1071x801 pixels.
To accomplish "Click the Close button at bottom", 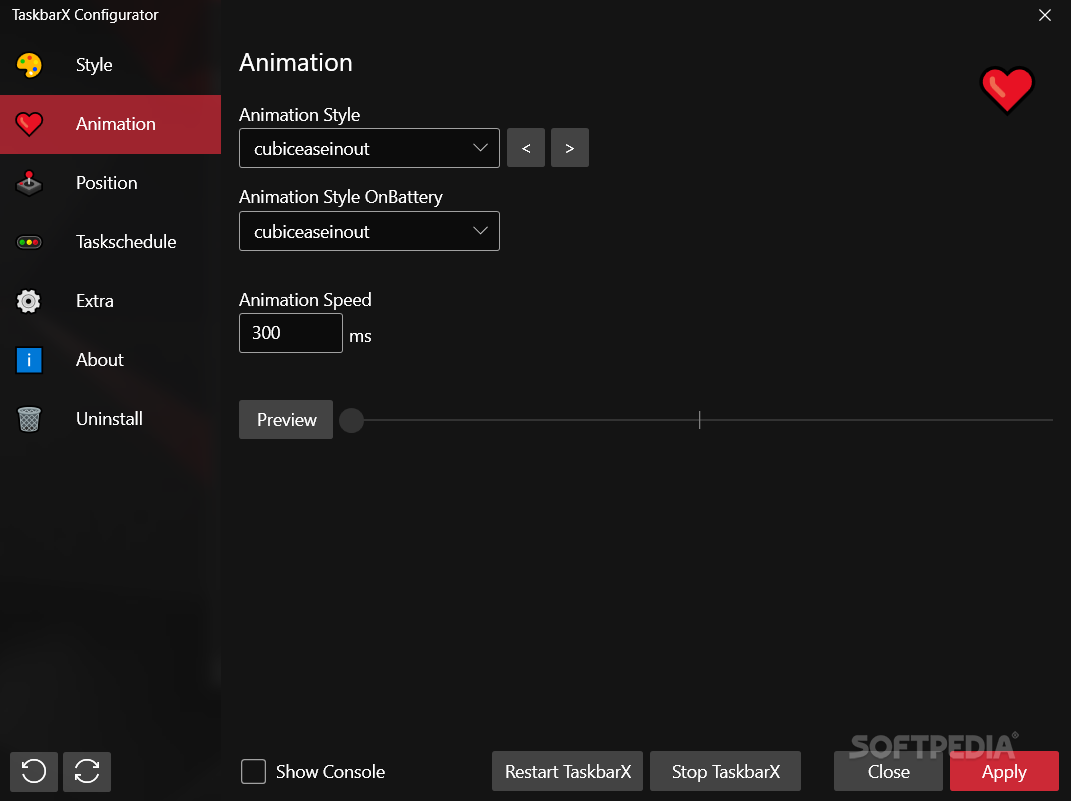I will [889, 772].
